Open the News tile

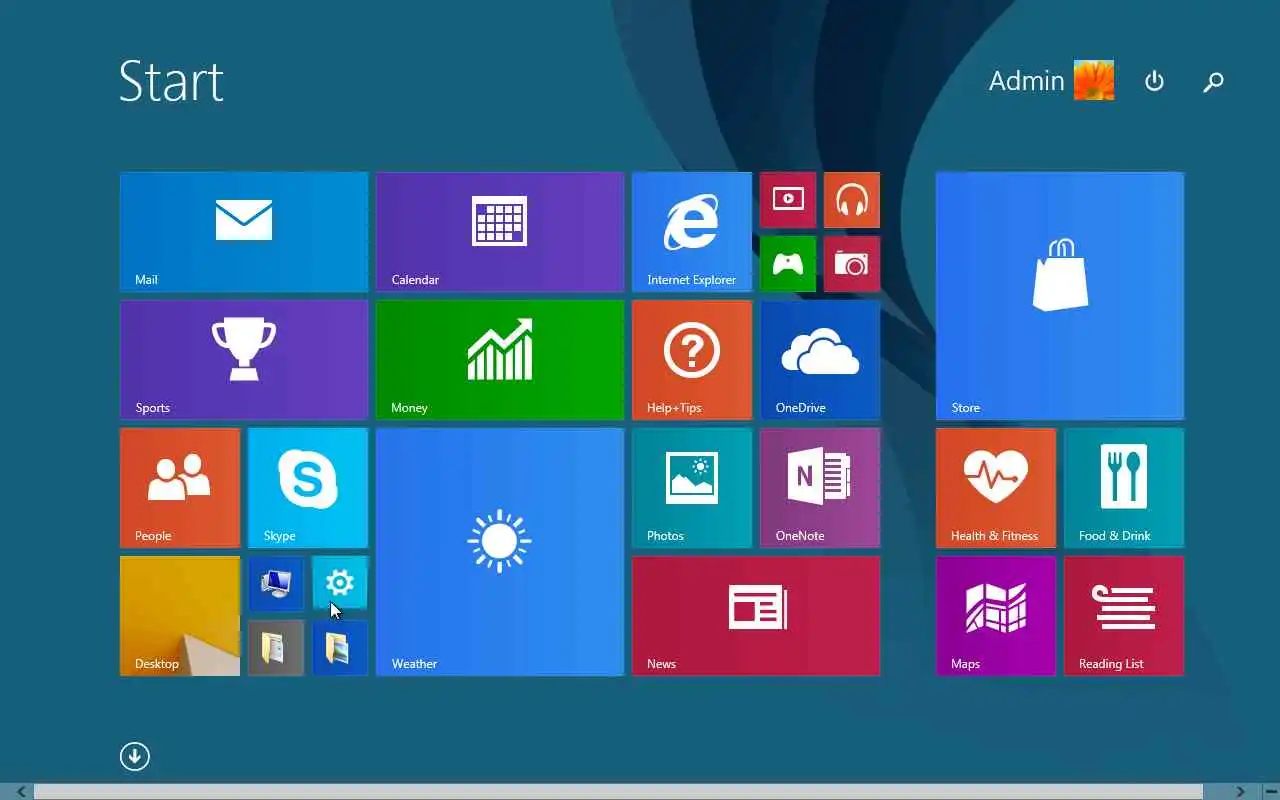pos(756,616)
